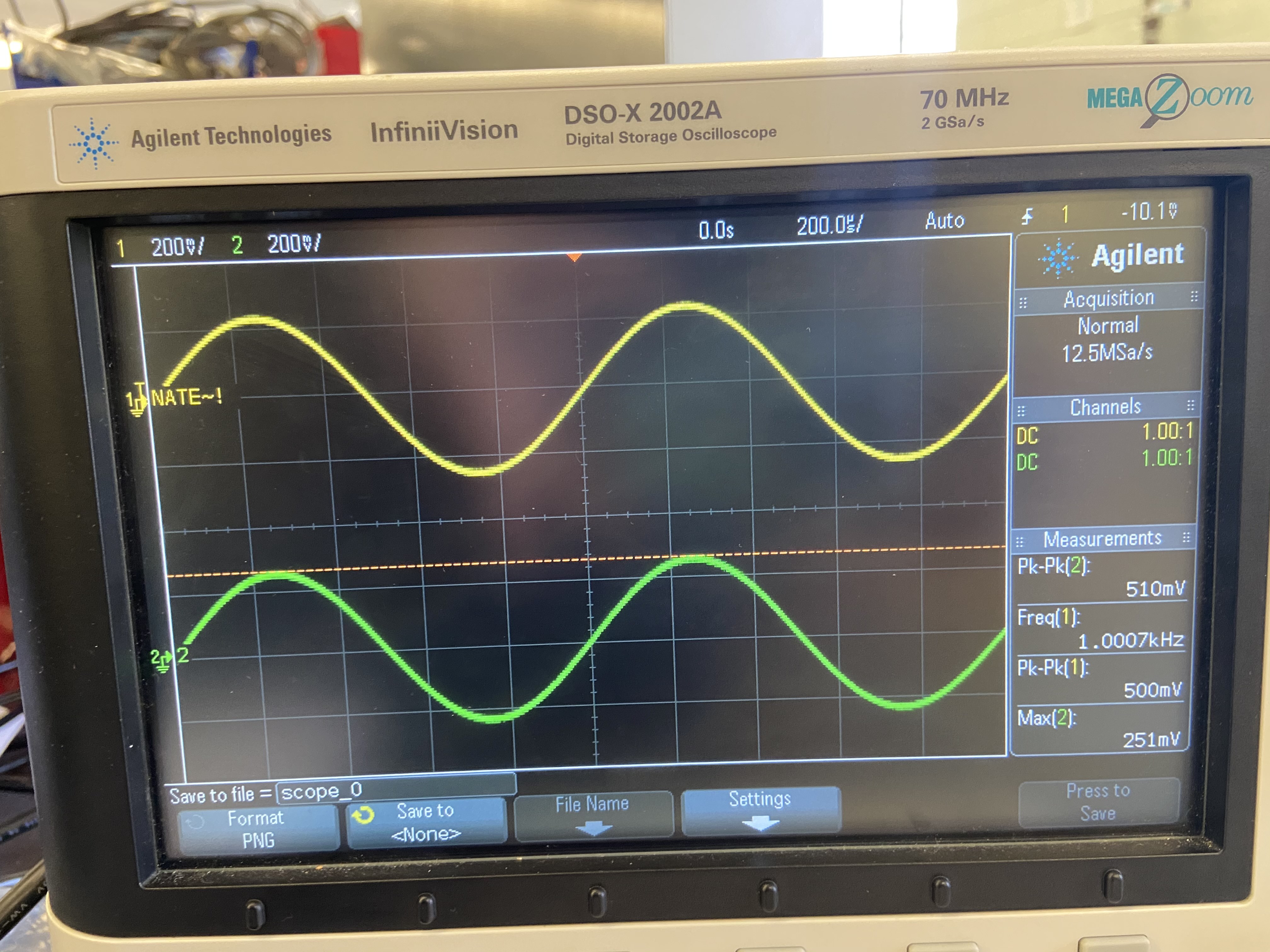Screen dimensions: 1270x952
Task: Click the grip dots left of Acquisition
Action: point(1023,303)
